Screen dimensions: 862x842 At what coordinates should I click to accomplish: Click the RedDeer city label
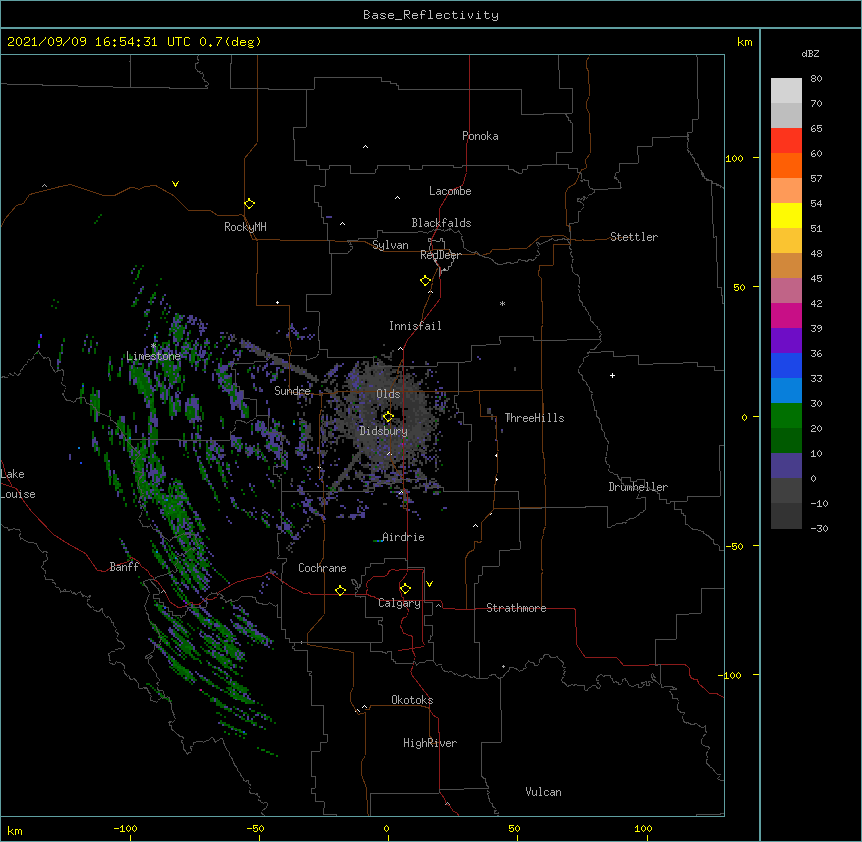click(x=440, y=255)
